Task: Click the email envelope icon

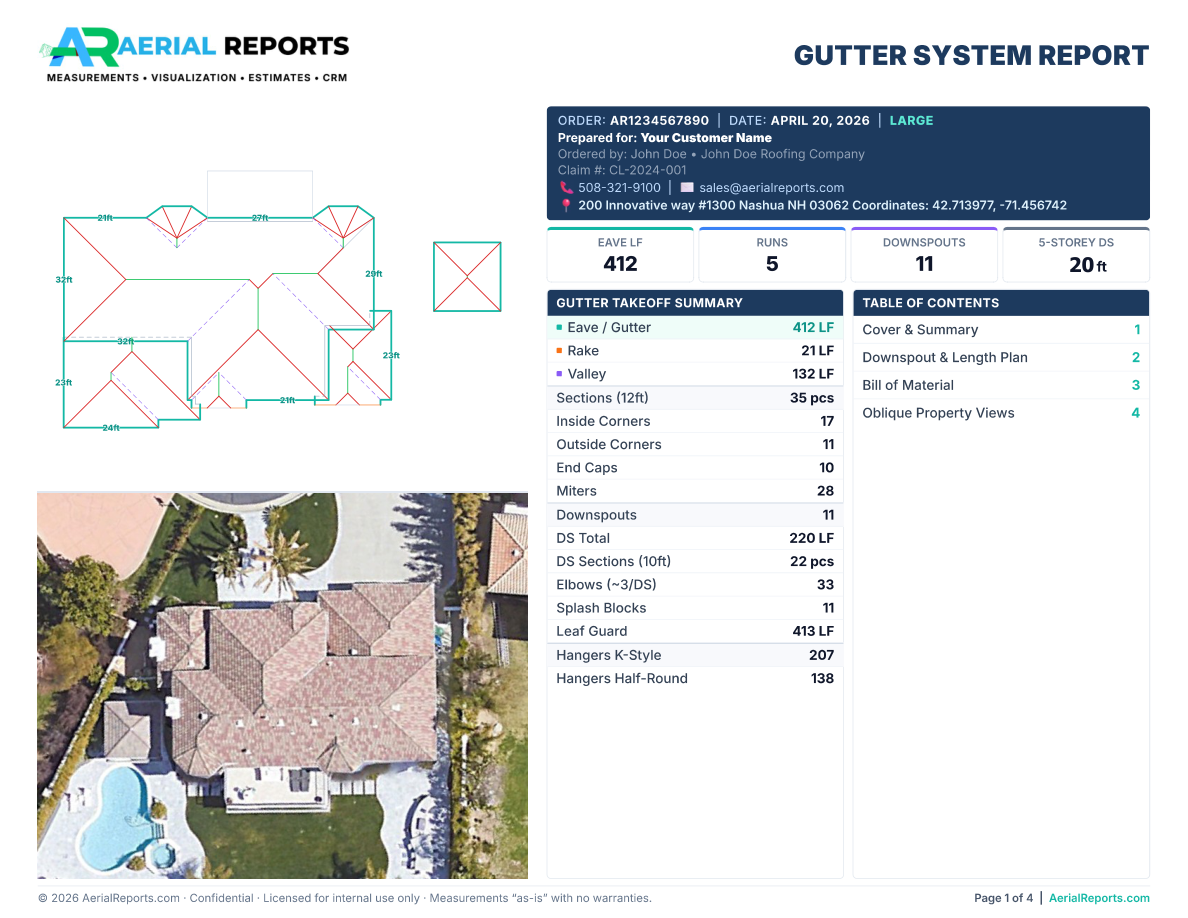Action: click(x=687, y=188)
